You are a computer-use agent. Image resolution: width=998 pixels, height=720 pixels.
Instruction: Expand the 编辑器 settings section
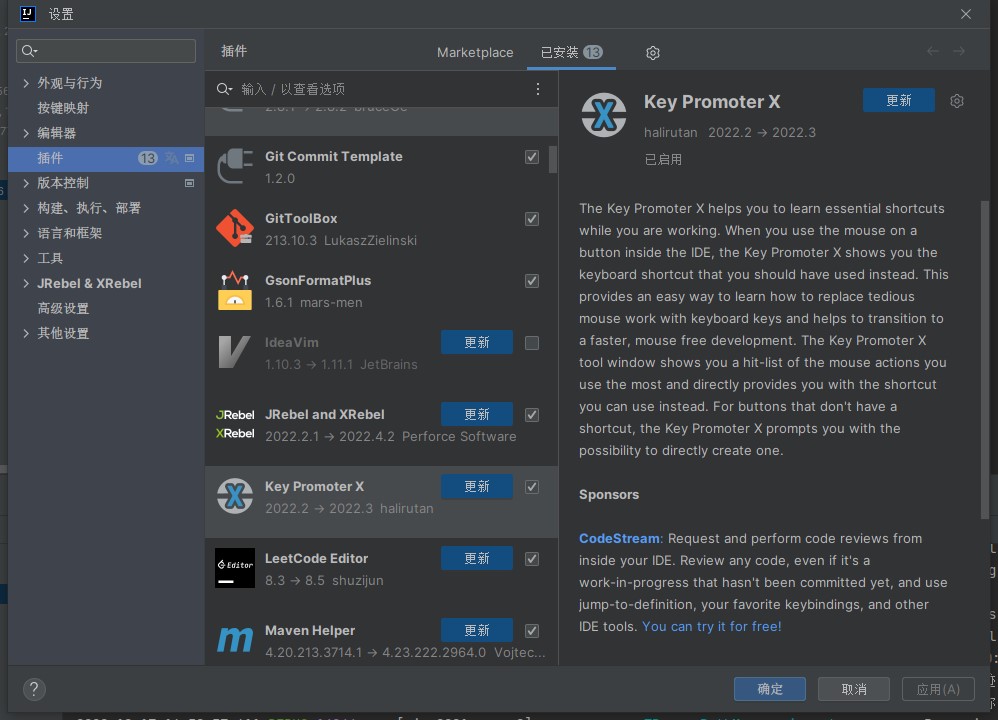pyautogui.click(x=25, y=133)
